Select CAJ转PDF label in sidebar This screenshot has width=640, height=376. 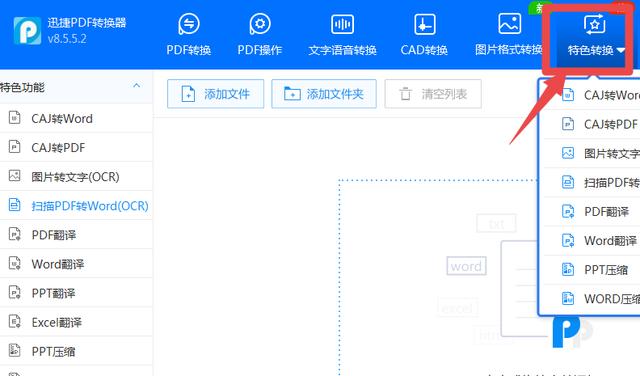(58, 147)
